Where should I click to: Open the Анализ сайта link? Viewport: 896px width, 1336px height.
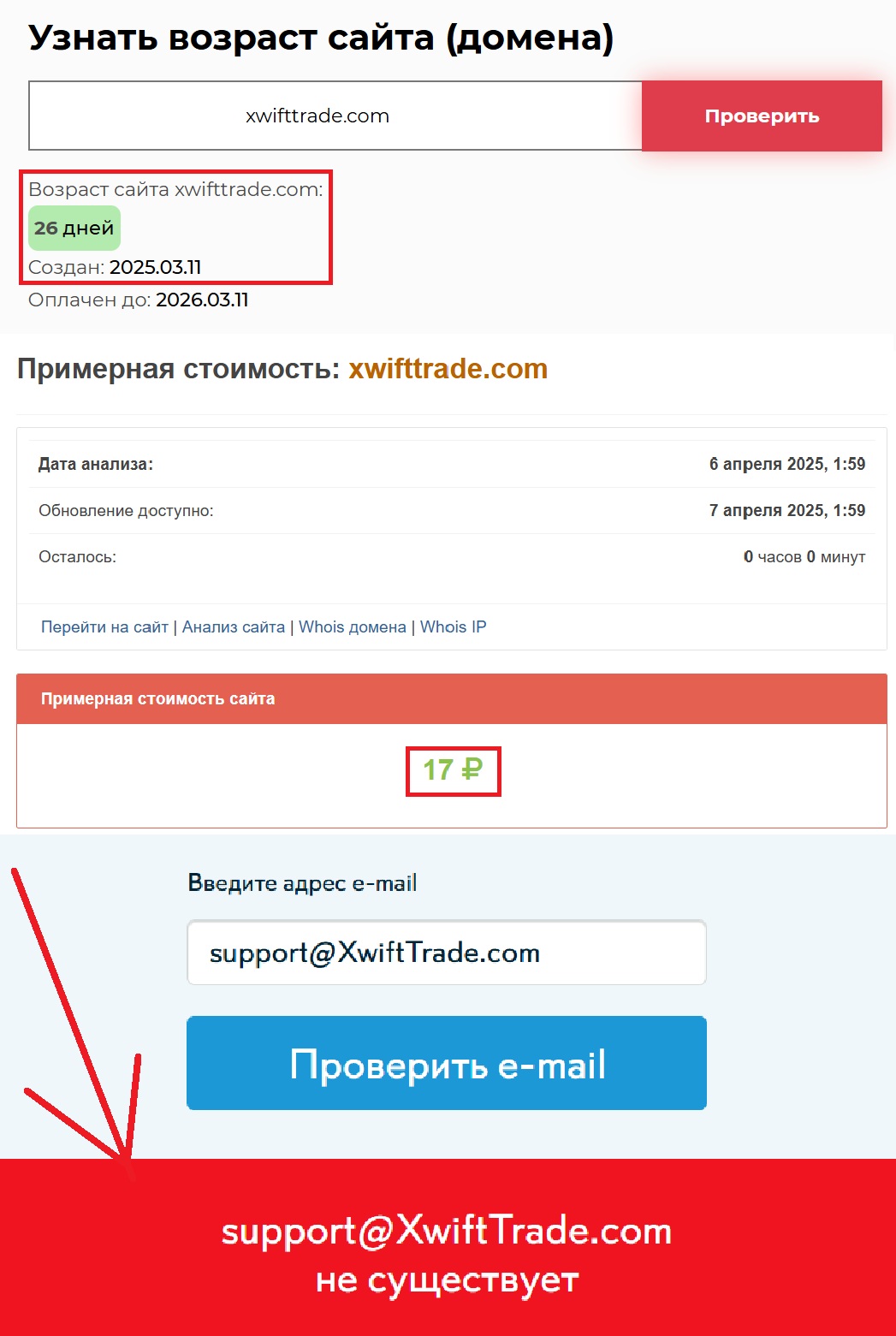pyautogui.click(x=234, y=626)
